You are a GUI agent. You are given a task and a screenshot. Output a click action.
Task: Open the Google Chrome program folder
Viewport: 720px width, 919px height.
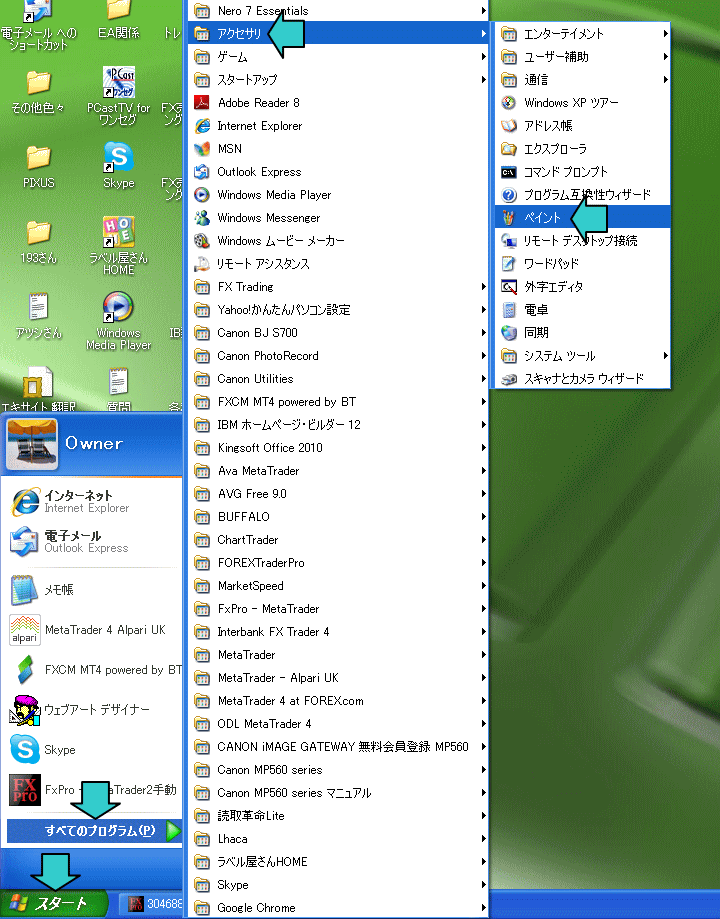tap(338, 908)
